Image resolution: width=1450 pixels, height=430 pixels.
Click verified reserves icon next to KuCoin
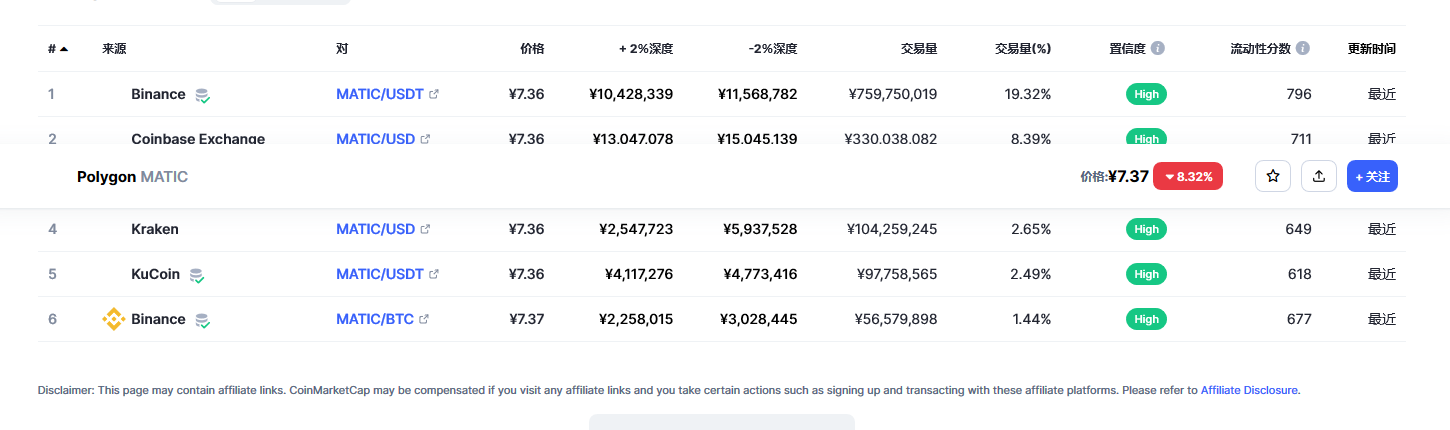click(197, 275)
